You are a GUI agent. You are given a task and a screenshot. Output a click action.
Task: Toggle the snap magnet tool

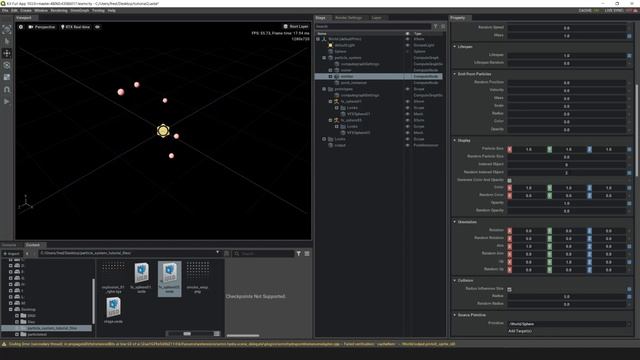pos(7,89)
